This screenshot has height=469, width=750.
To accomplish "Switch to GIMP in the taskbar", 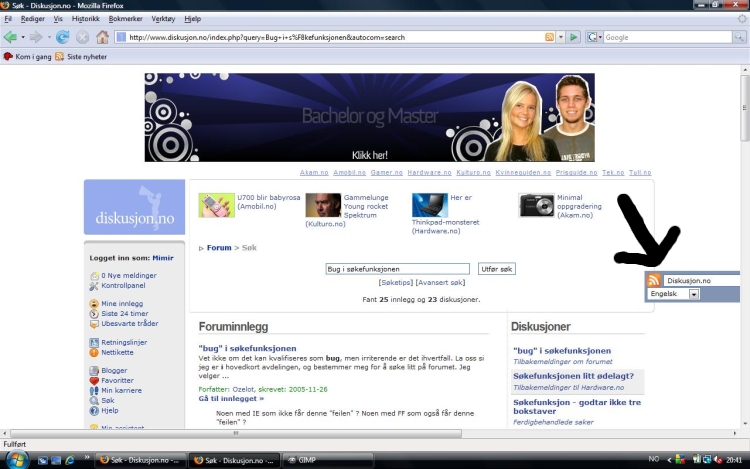I will 327,460.
